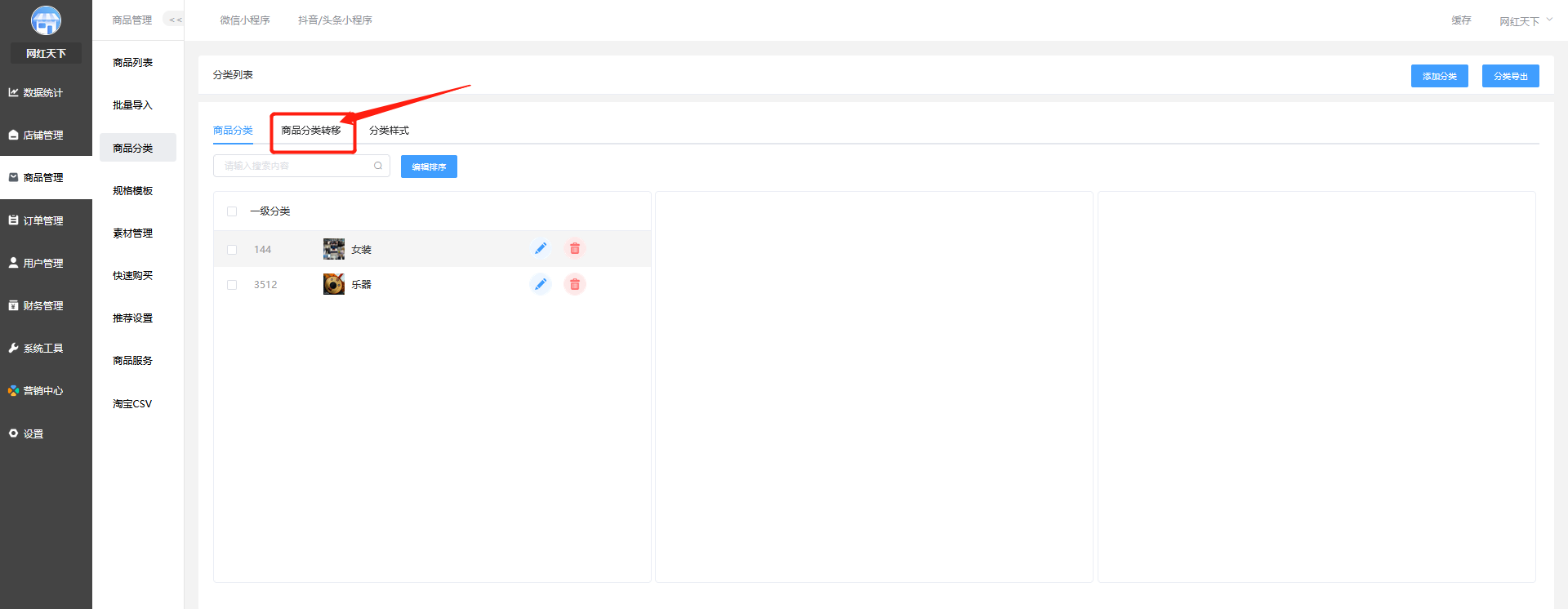This screenshot has height=609, width=1568.
Task: Switch to the 商品分类转移 tab
Action: click(x=311, y=131)
